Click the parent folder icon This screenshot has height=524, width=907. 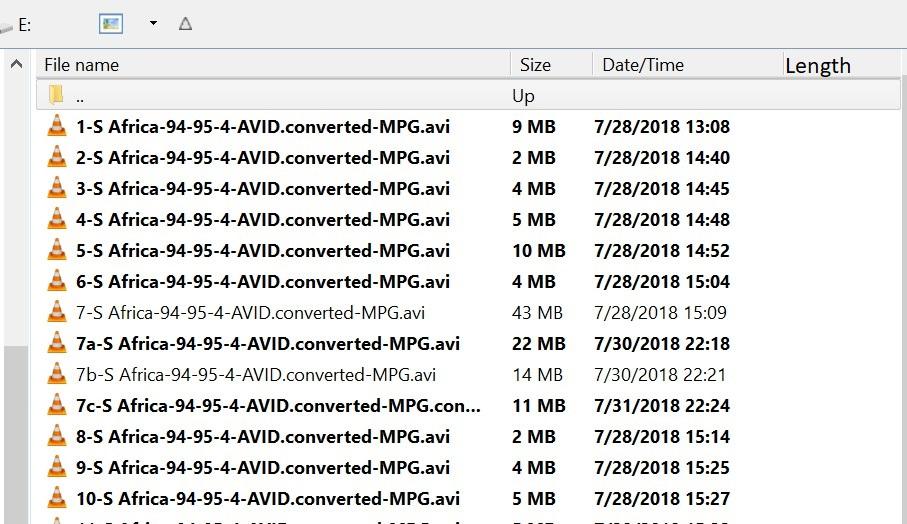[56, 95]
